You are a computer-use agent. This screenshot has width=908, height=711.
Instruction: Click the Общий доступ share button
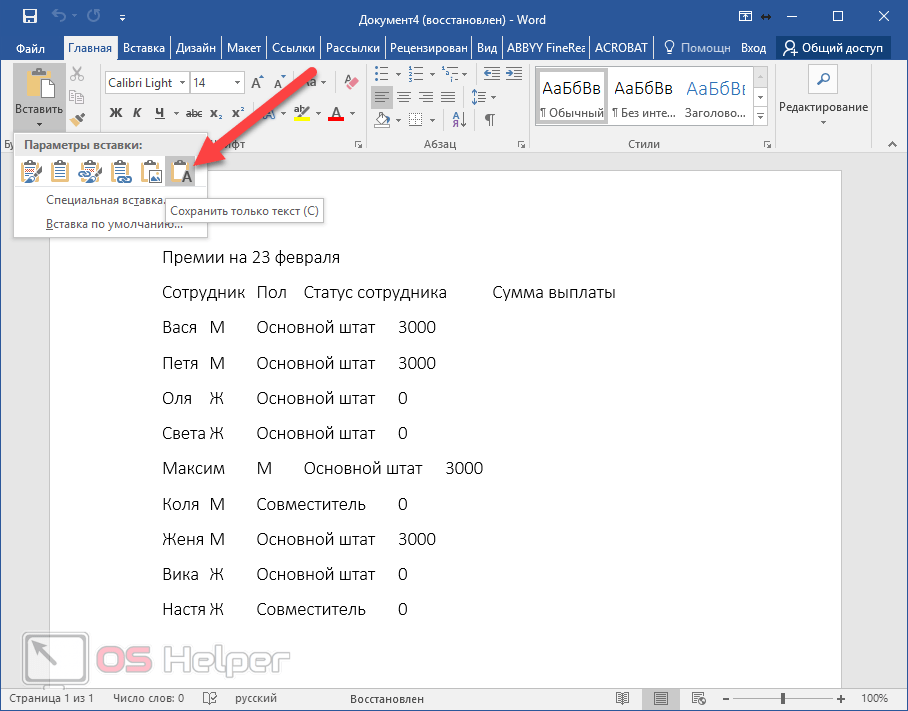[833, 47]
